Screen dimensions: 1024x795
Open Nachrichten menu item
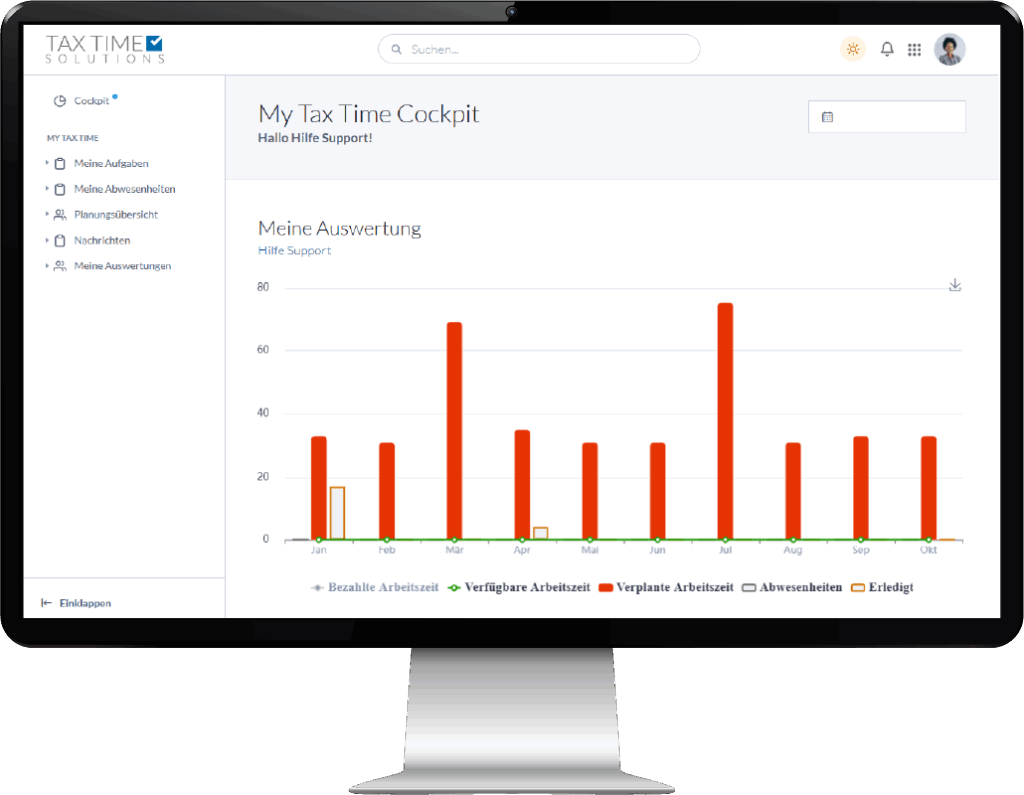(101, 240)
